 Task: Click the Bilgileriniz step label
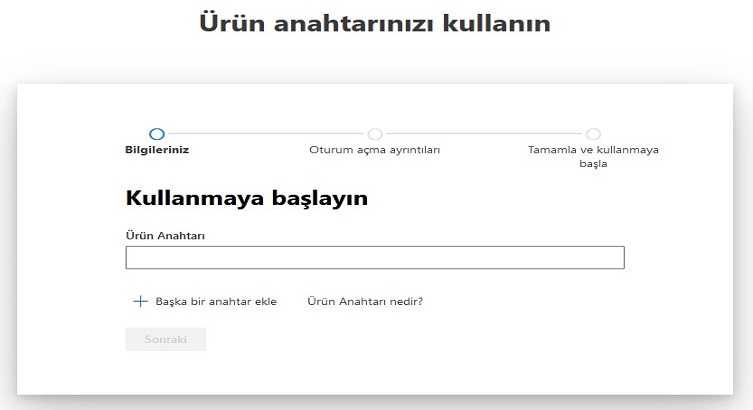coord(157,150)
